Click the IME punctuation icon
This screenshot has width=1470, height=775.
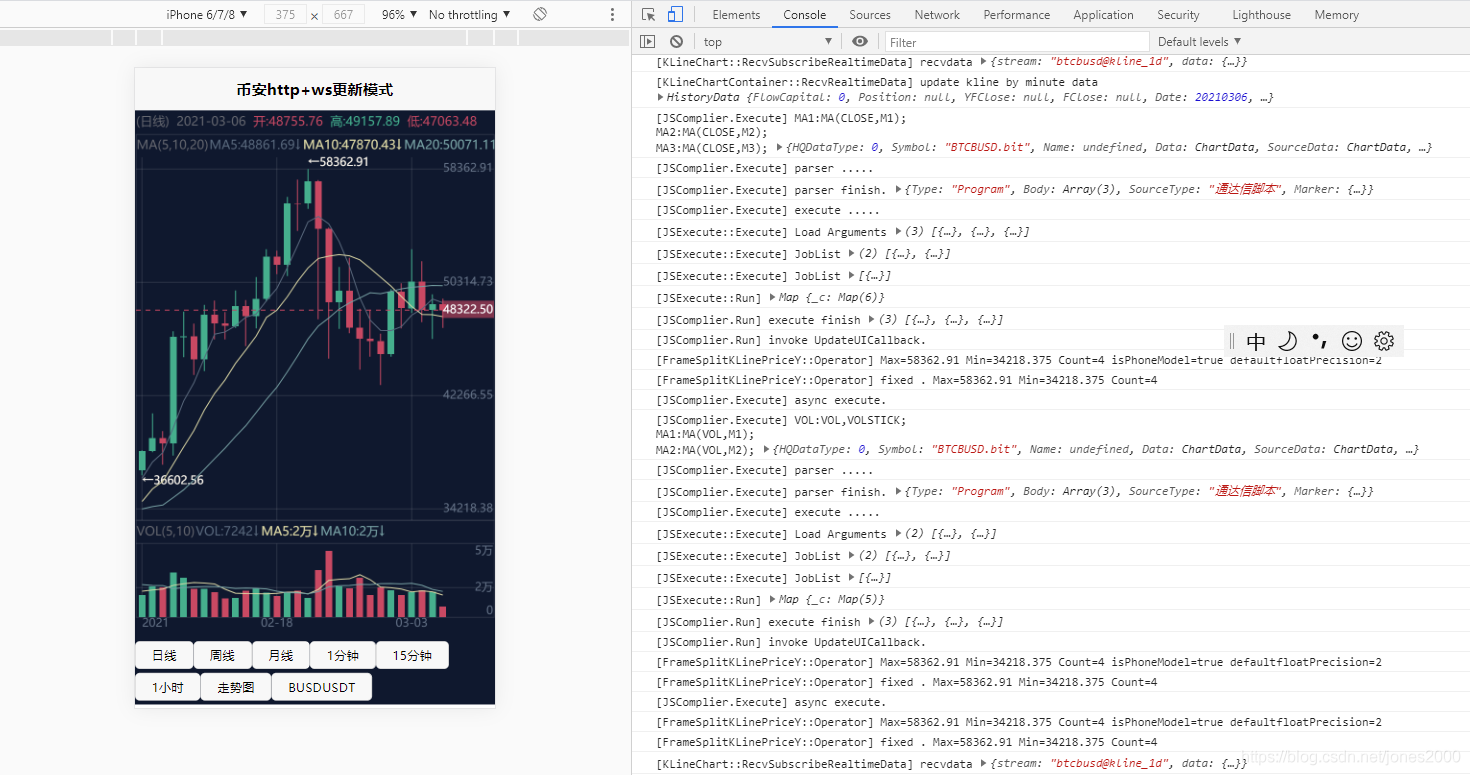point(1320,341)
